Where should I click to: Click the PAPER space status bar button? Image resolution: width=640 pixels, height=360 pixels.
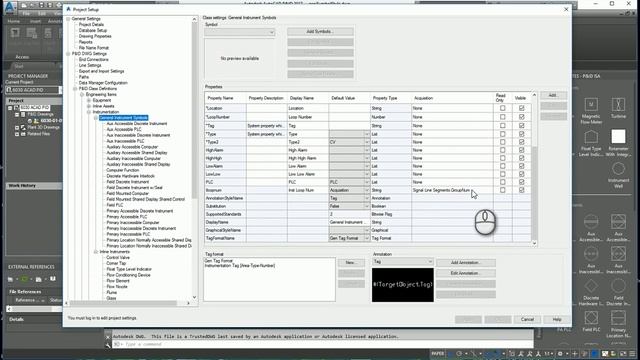[438, 353]
